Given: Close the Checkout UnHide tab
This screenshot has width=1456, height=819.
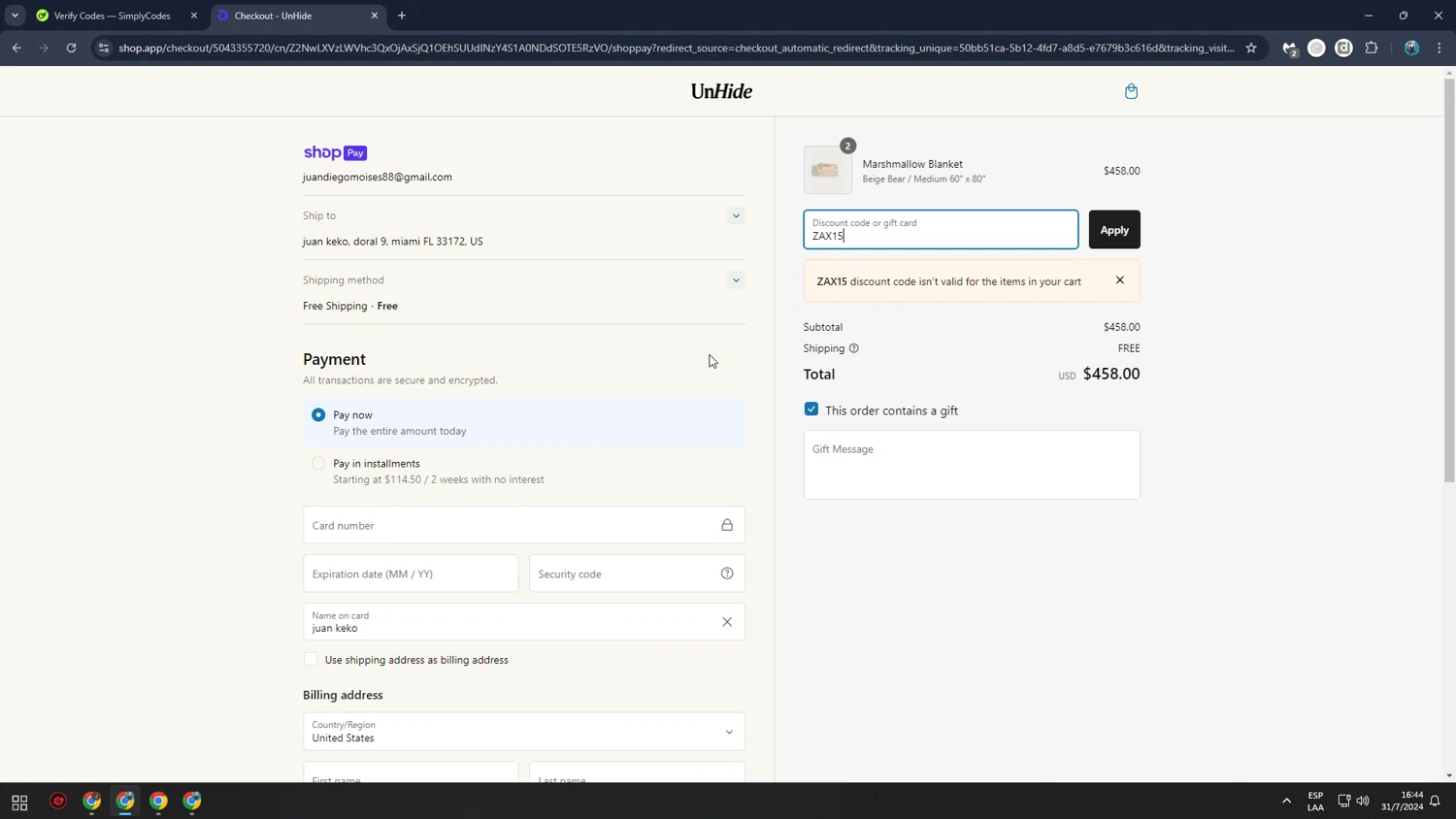Looking at the screenshot, I should (375, 16).
